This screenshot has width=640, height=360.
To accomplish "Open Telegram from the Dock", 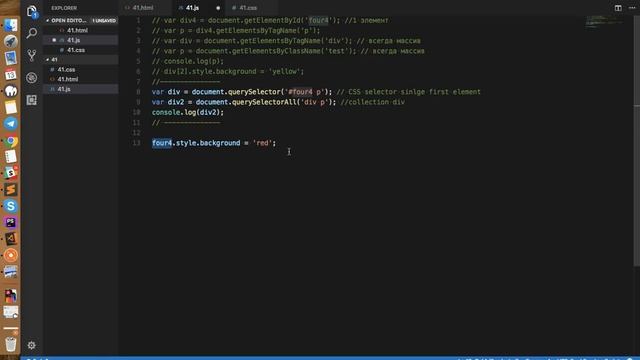I will coord(11,124).
